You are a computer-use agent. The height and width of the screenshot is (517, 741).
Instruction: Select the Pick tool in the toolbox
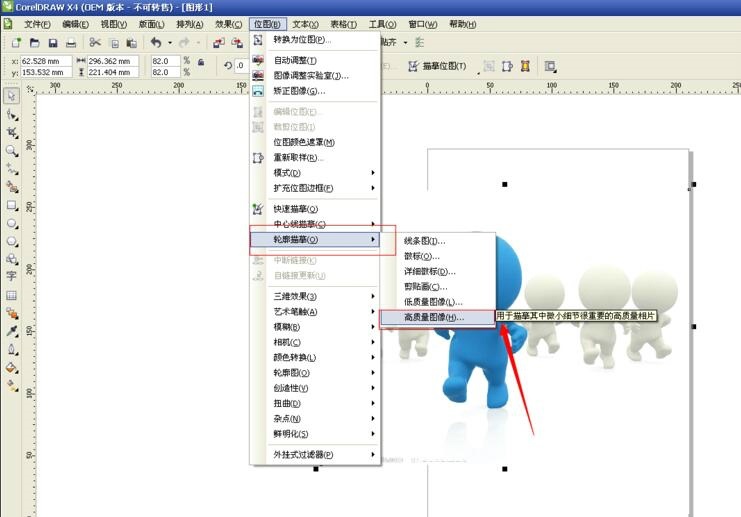pyautogui.click(x=11, y=96)
